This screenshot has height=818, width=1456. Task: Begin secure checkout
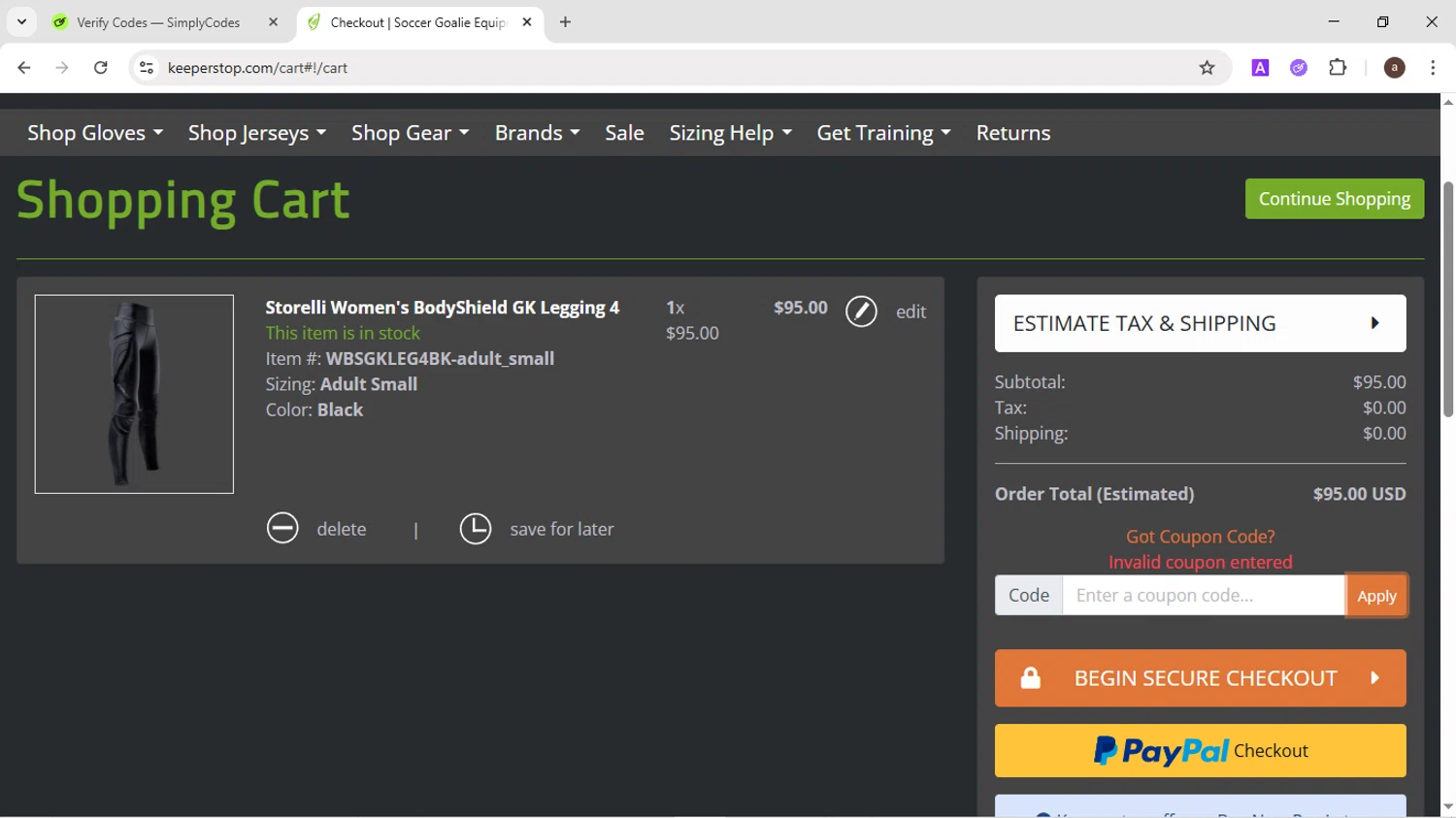[1200, 678]
